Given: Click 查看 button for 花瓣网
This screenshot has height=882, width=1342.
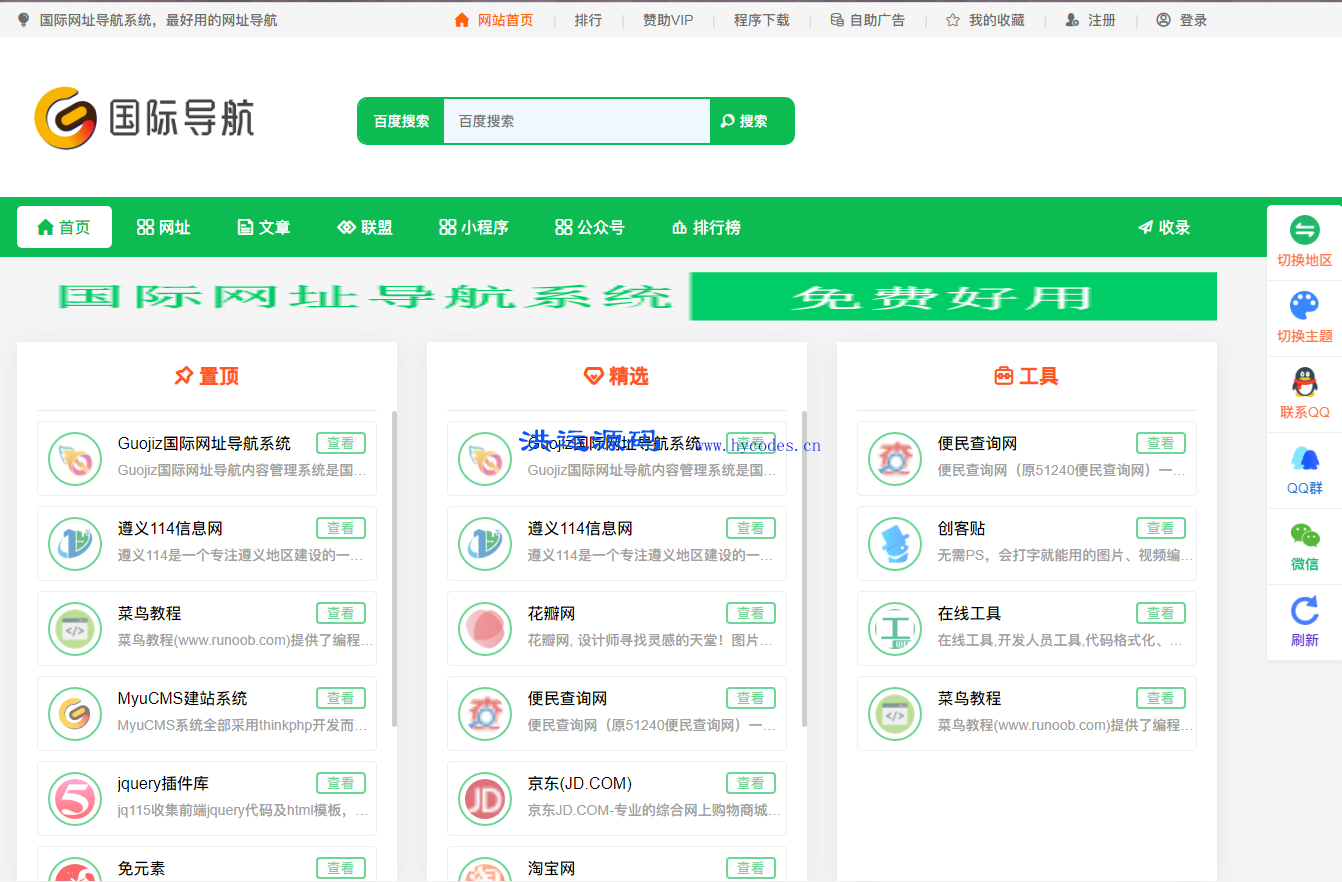Looking at the screenshot, I should (751, 613).
